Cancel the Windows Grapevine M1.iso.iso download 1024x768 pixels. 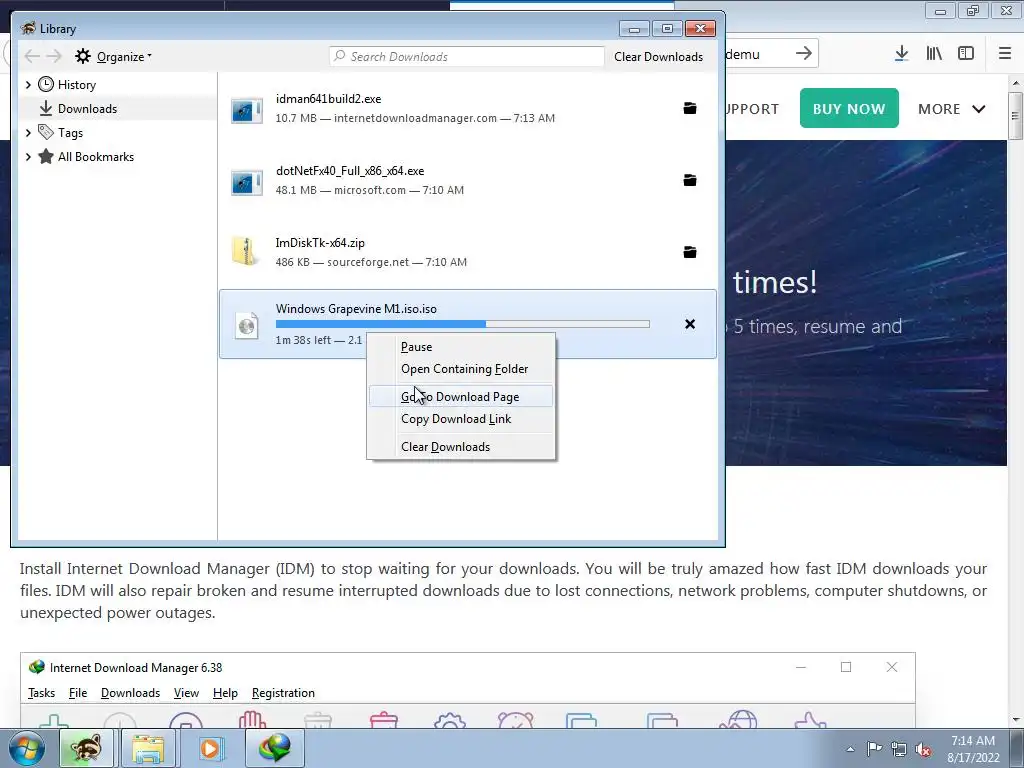click(690, 324)
